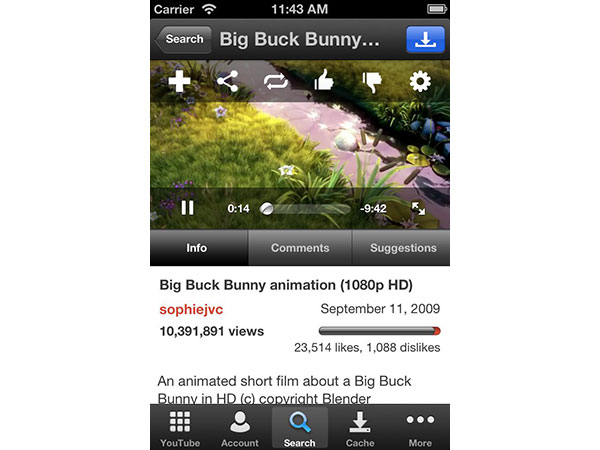This screenshot has width=600, height=450.
Task: Add video to playlist with plus icon
Action: (179, 81)
